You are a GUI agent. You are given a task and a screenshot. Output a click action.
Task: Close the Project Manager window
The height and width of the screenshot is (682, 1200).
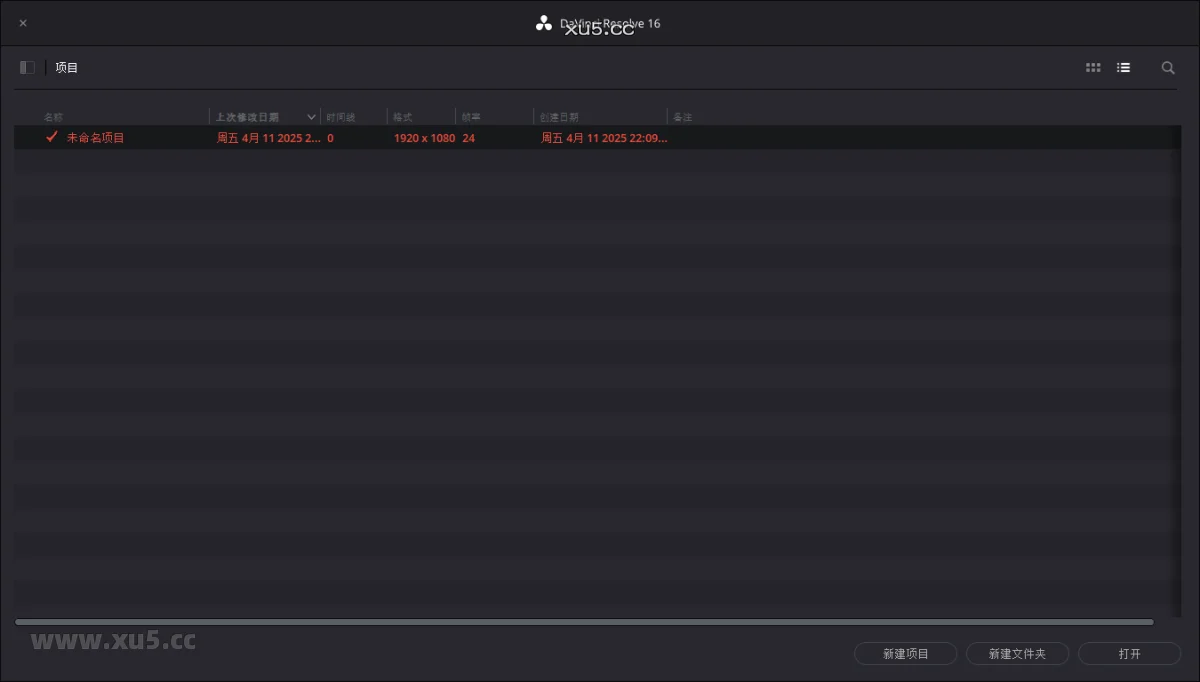point(23,23)
